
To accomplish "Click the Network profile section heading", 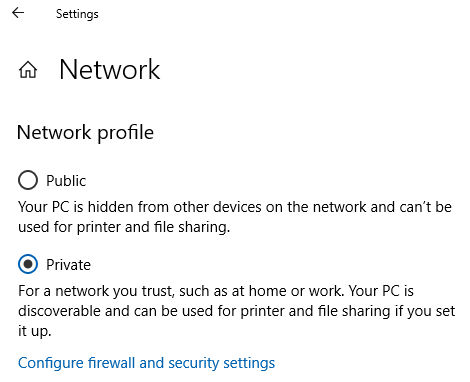I will tap(85, 133).
